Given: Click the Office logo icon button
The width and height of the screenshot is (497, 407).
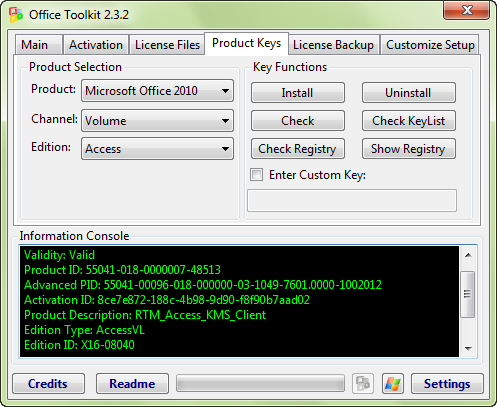Looking at the screenshot, I should 363,383.
